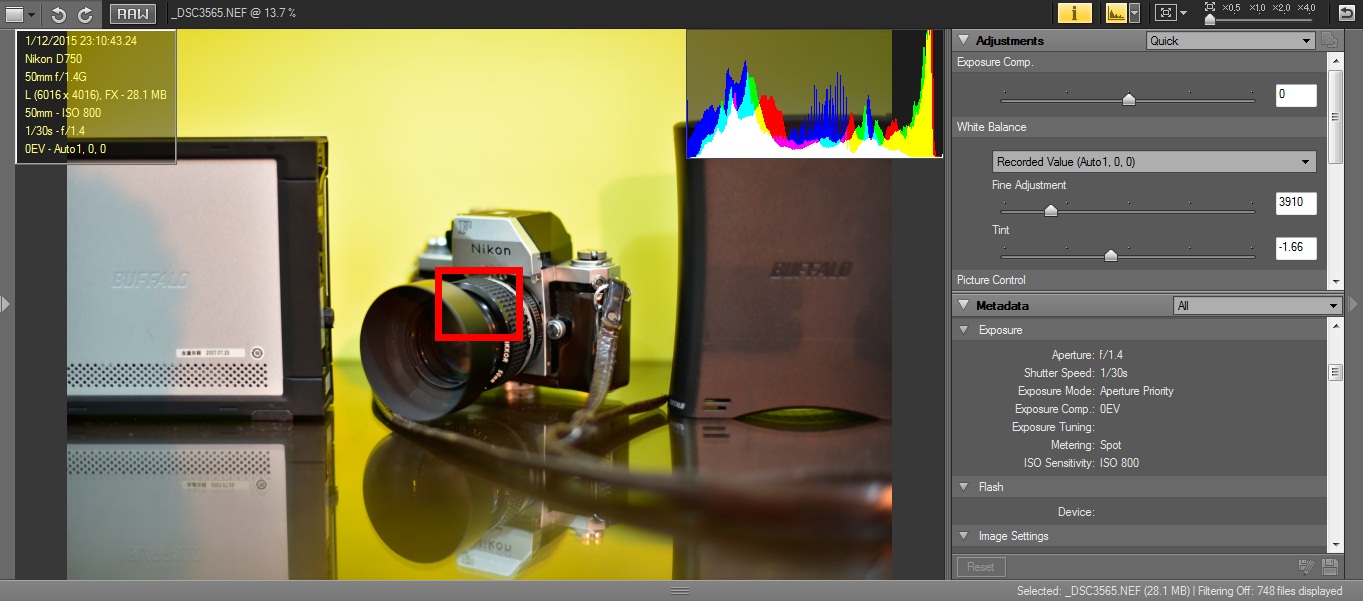
Task: Open the White Balance Recorded Value dropdown
Action: pos(1154,162)
